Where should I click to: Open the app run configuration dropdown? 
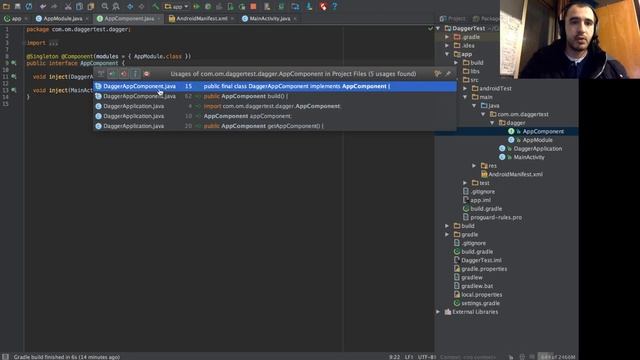(x=176, y=7)
